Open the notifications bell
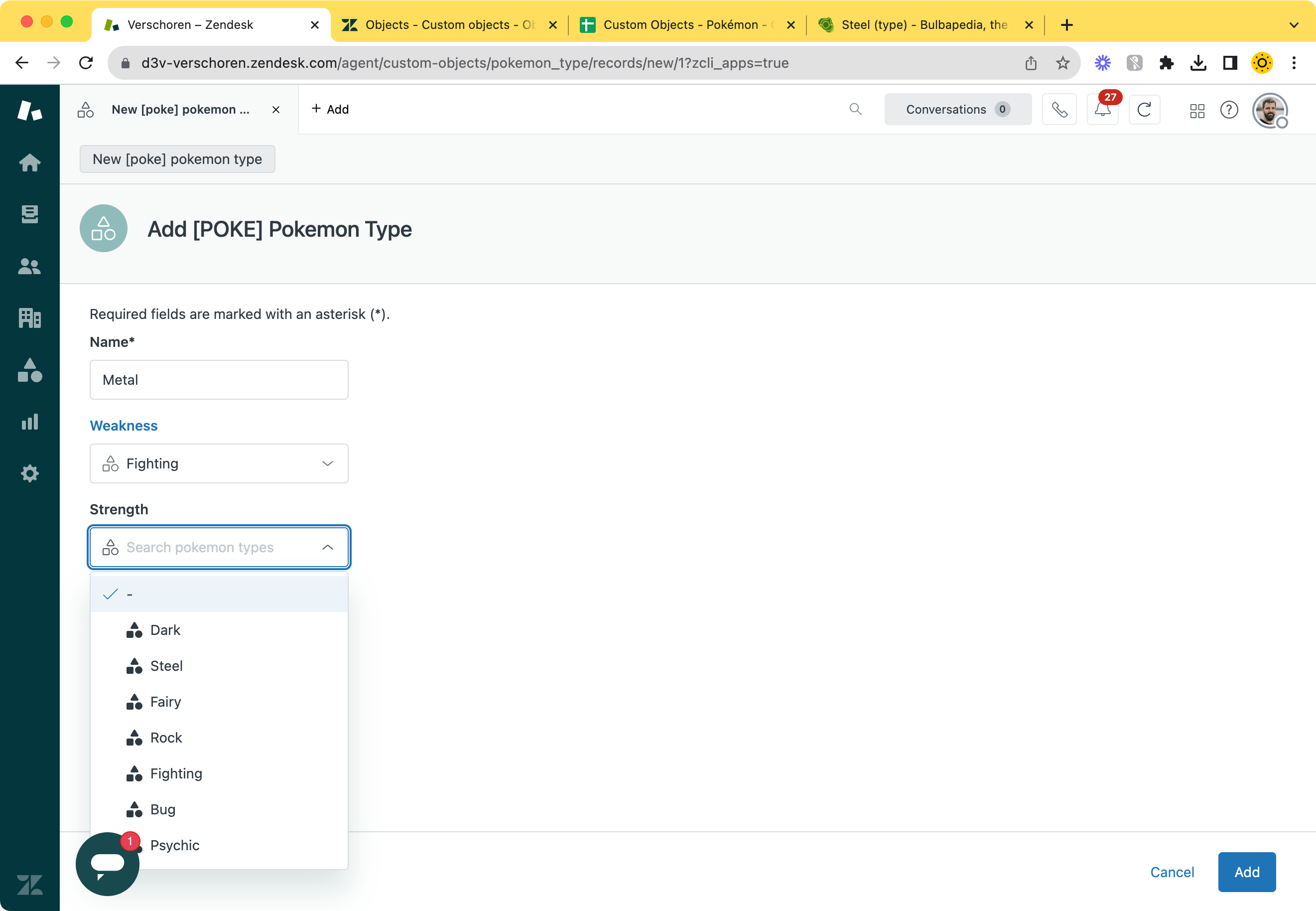Image resolution: width=1316 pixels, height=911 pixels. coord(1102,109)
